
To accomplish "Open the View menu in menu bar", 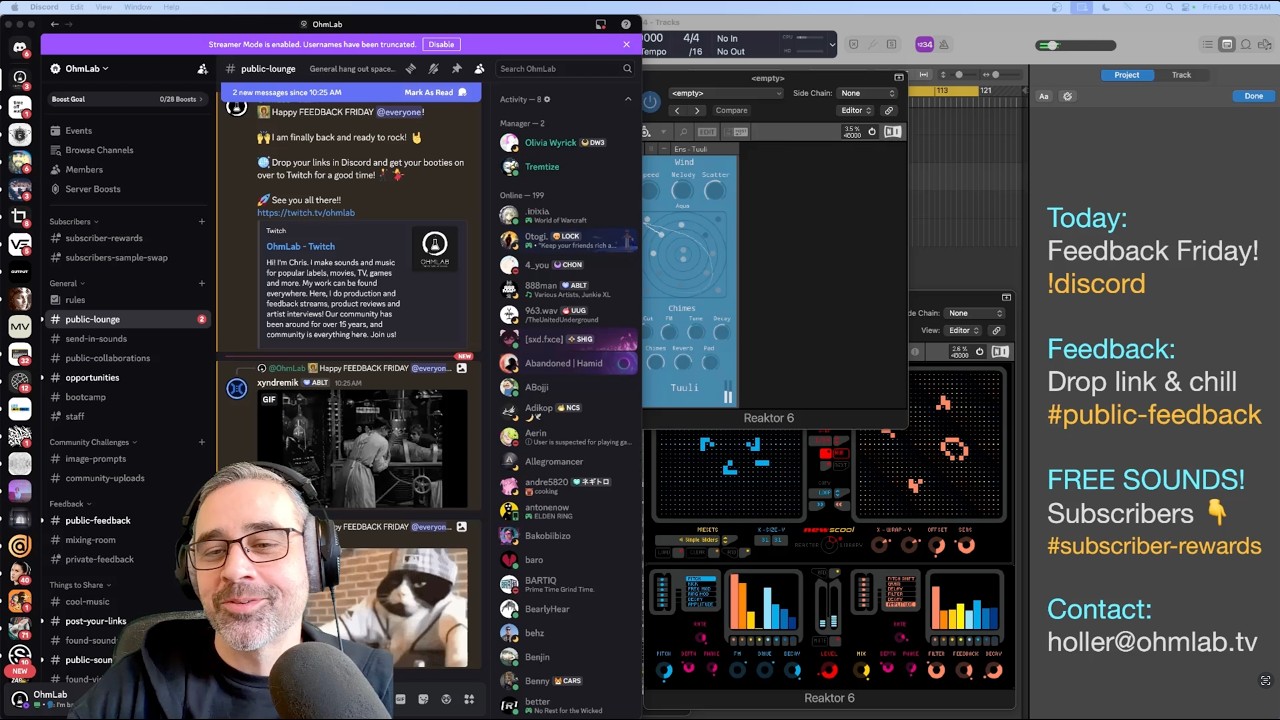I will click(x=104, y=7).
